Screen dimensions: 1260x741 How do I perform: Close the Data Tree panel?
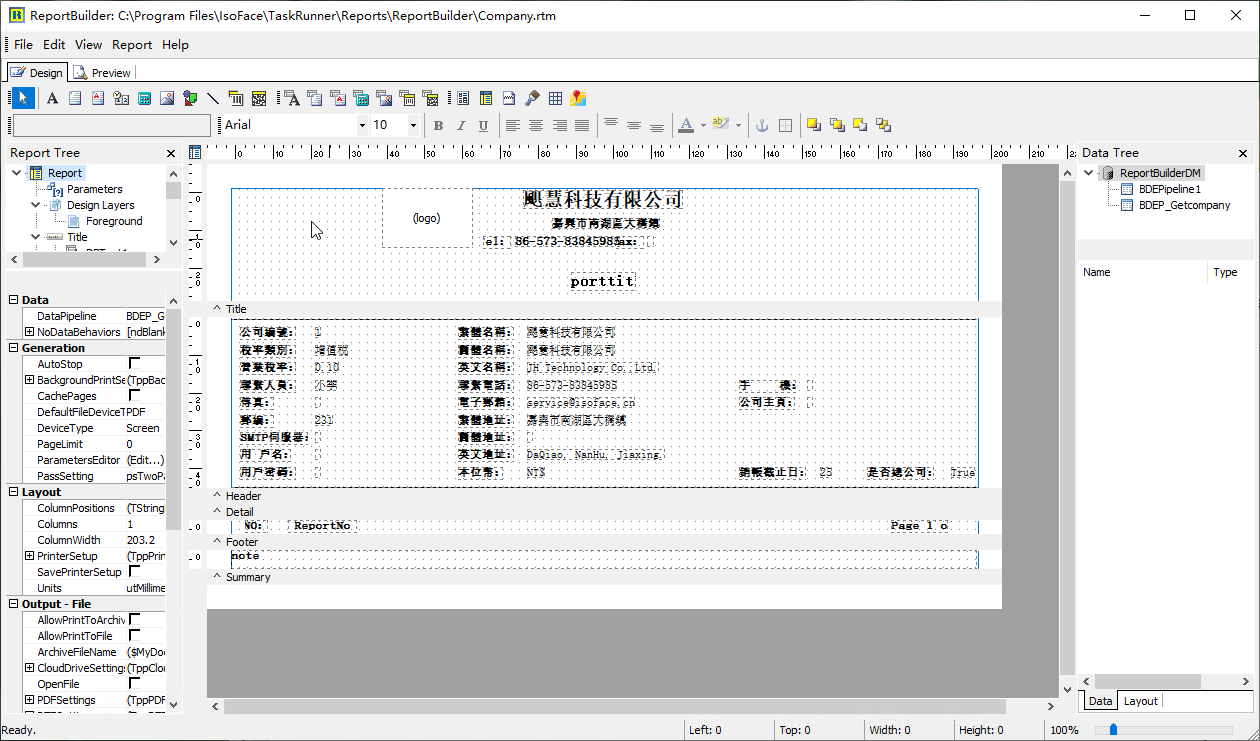point(1243,153)
